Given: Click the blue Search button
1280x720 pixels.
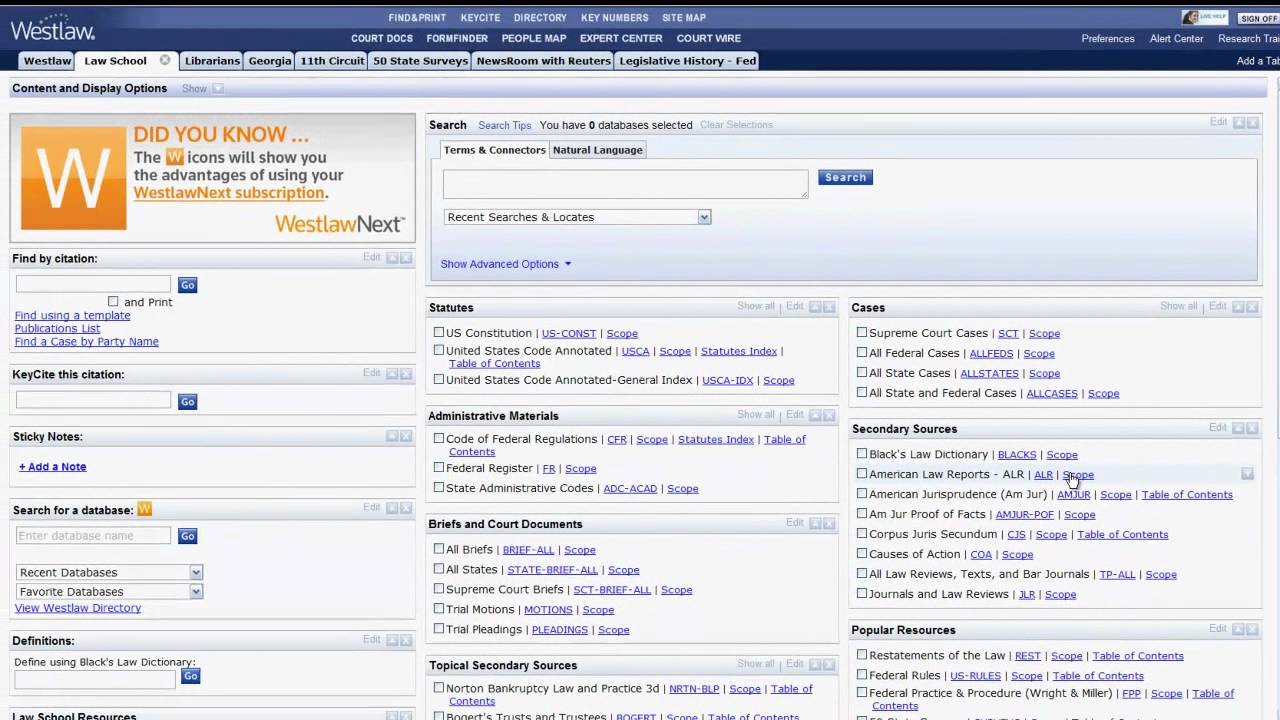Looking at the screenshot, I should click(x=845, y=177).
